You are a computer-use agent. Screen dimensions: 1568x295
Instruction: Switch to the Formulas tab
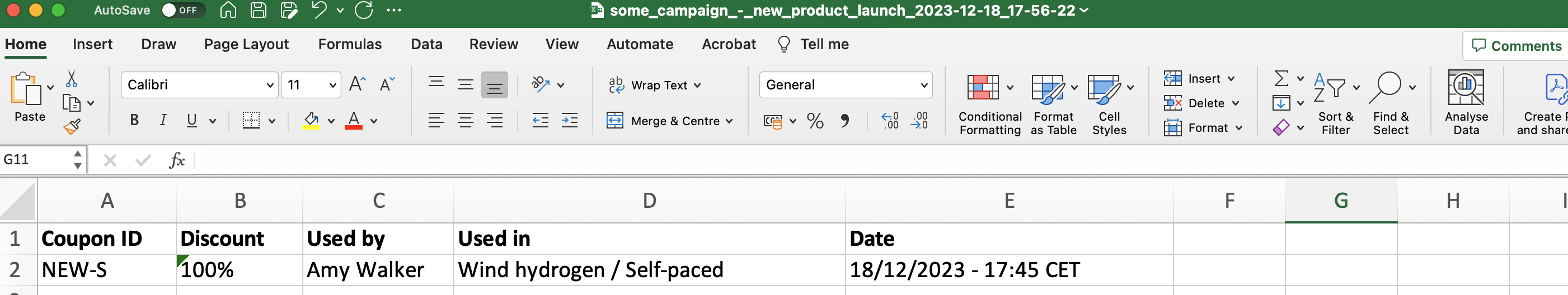coord(349,44)
